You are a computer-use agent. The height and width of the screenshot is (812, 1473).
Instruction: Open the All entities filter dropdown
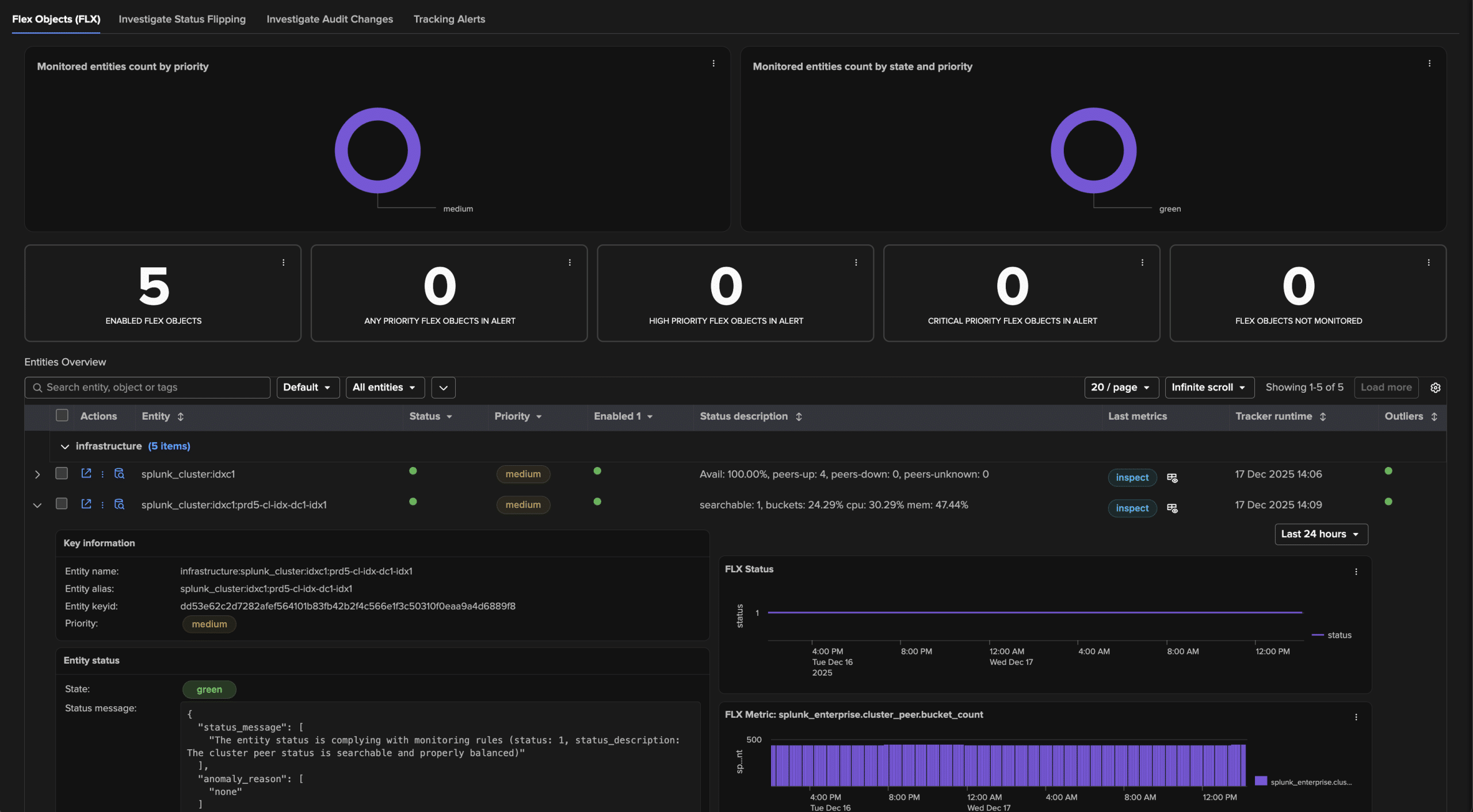click(384, 388)
